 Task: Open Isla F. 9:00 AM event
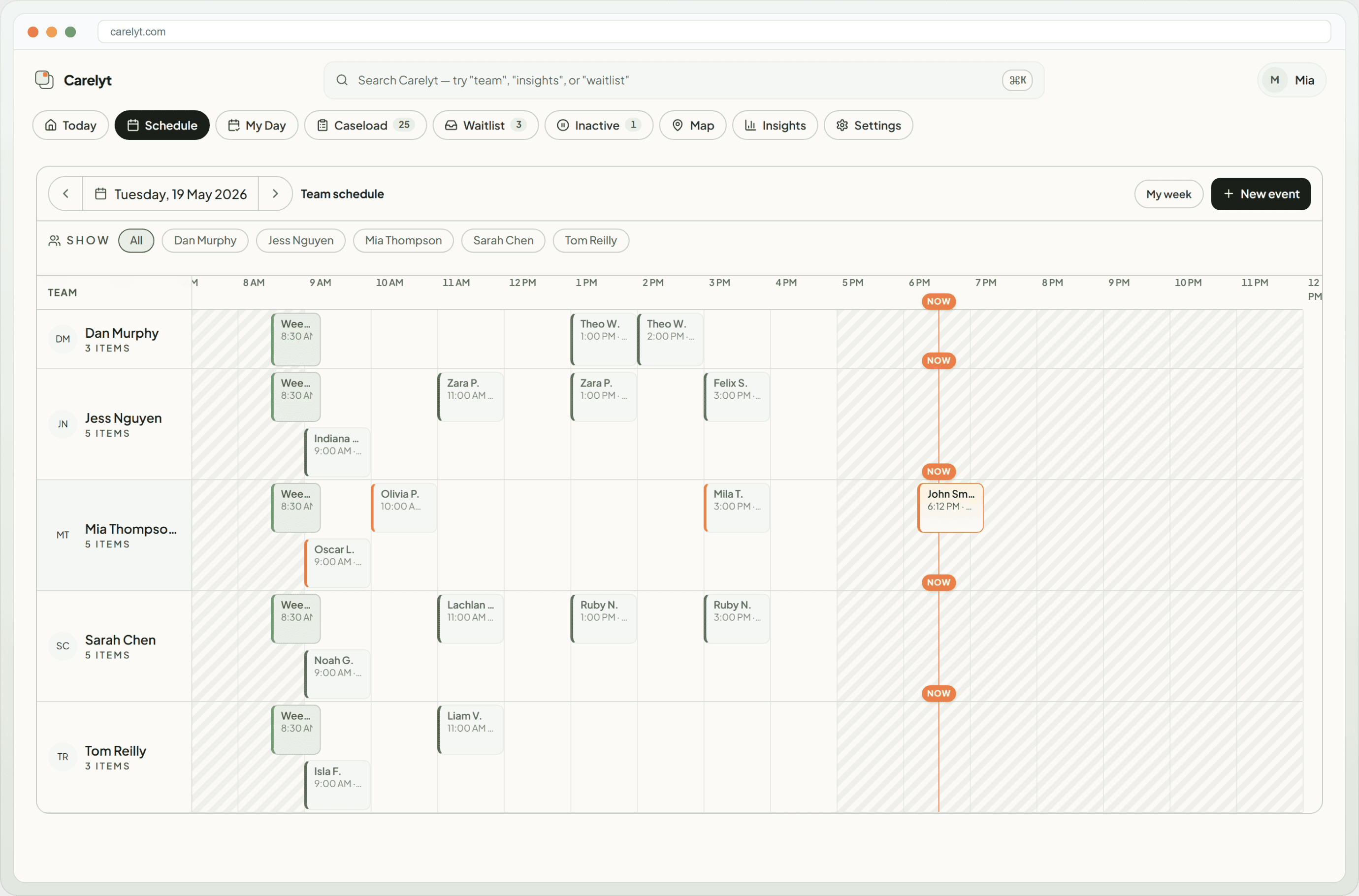337,785
